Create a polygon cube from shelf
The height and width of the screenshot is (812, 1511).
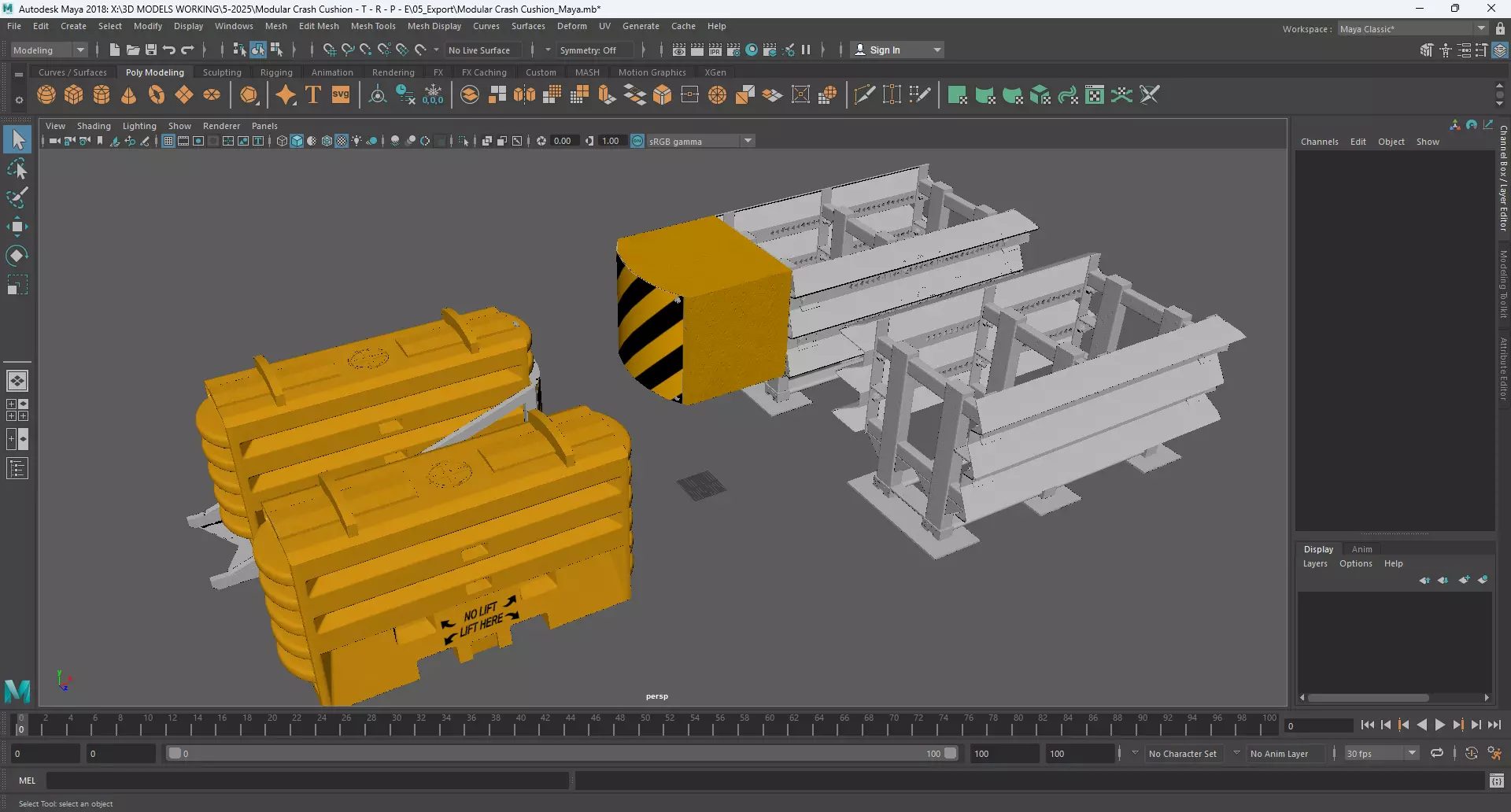(x=74, y=95)
